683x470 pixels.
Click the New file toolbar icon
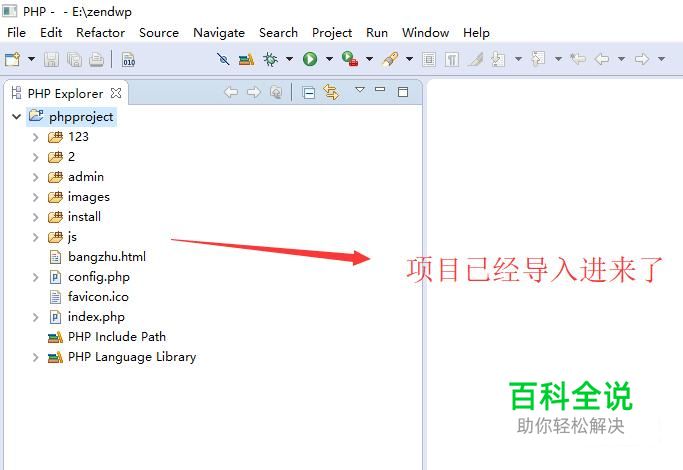coord(12,59)
